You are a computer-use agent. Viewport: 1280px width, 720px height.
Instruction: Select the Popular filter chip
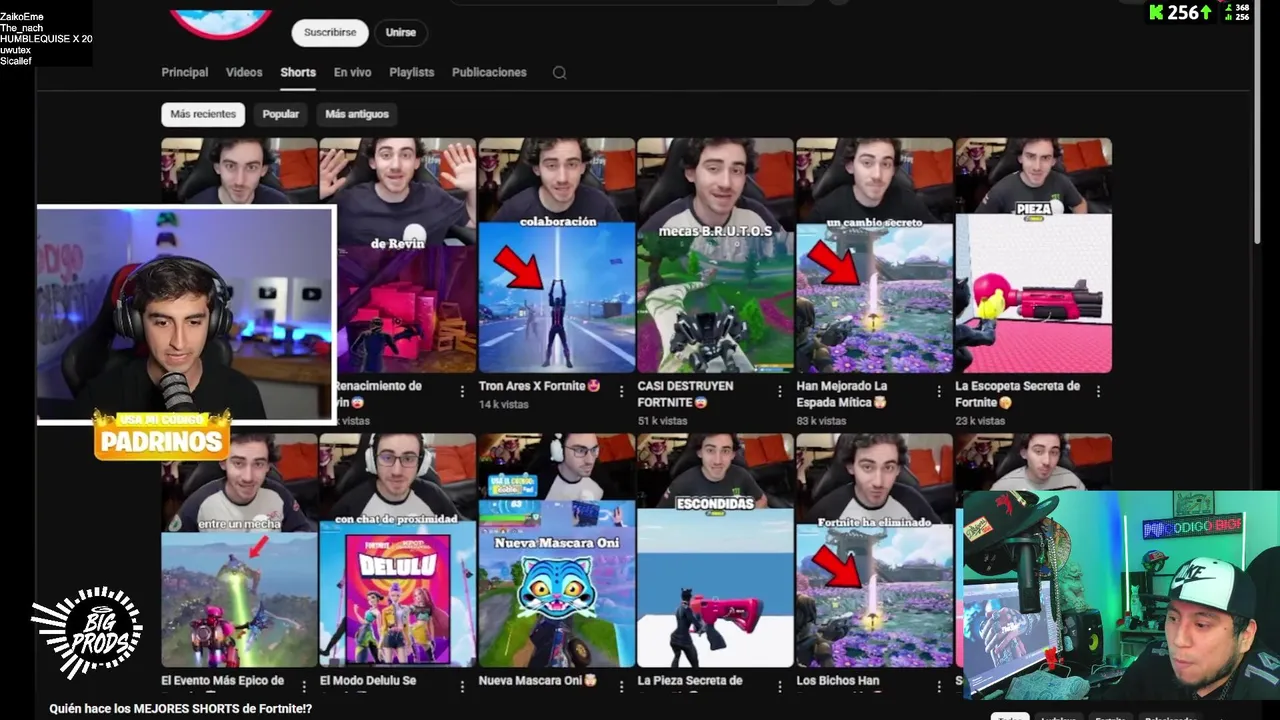pos(281,114)
